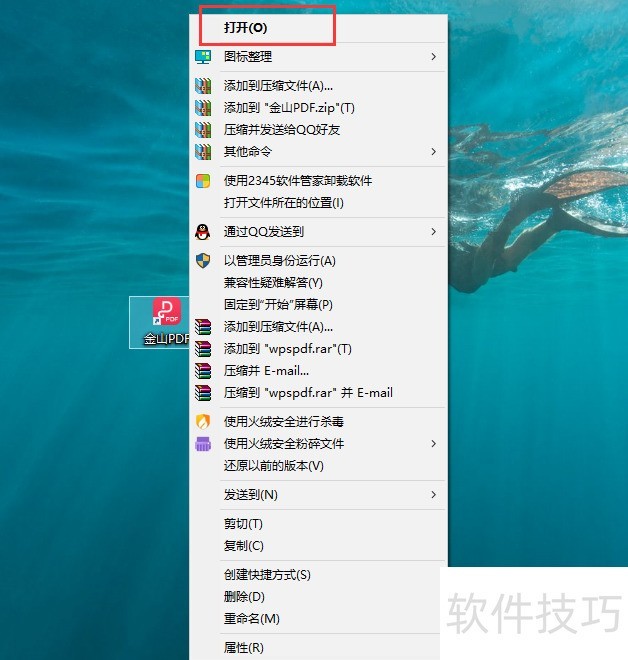The width and height of the screenshot is (628, 660).
Task: Click the archive icon beside 压缩并发送给QQ好友
Action: [x=203, y=130]
